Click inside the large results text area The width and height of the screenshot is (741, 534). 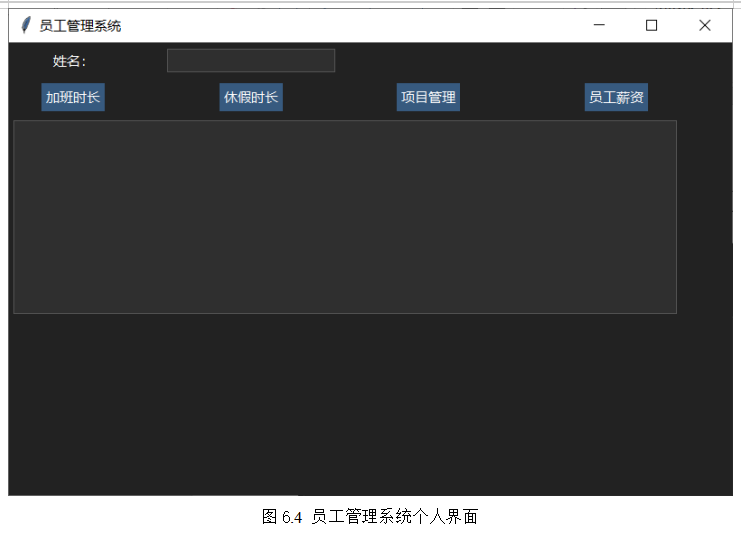tap(345, 217)
